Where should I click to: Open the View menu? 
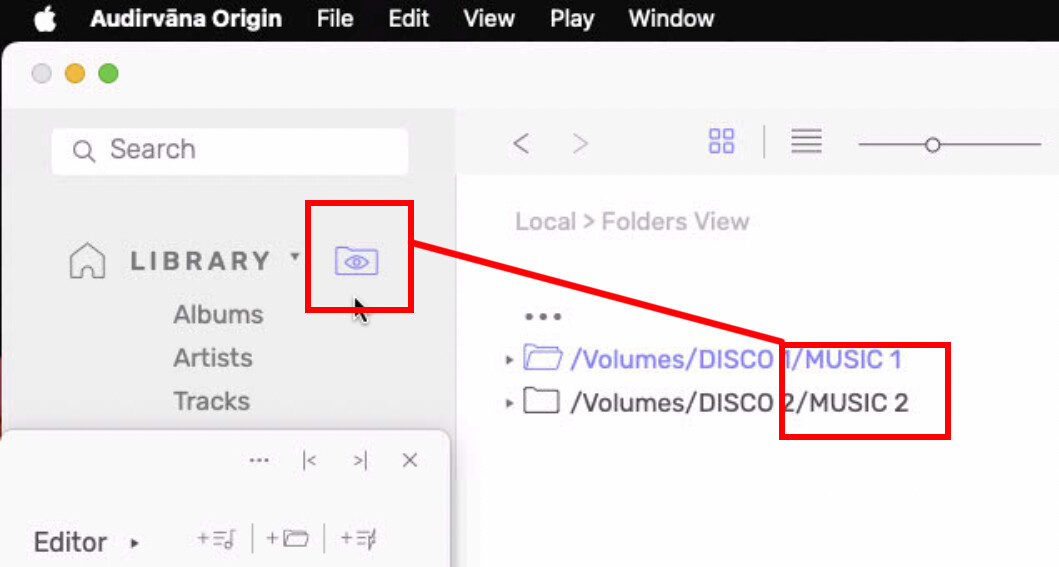point(489,19)
